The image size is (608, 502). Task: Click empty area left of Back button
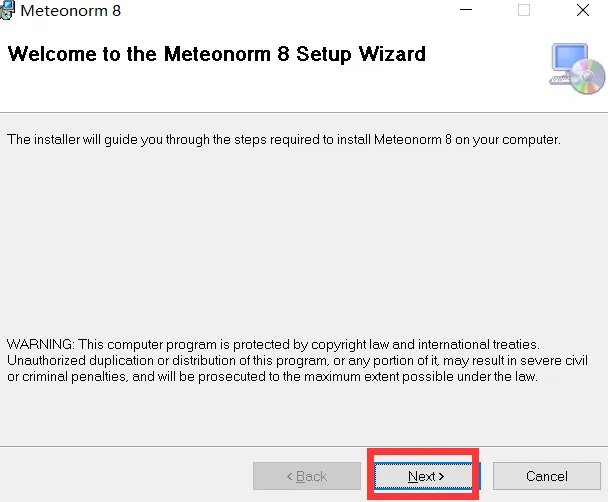[120, 476]
